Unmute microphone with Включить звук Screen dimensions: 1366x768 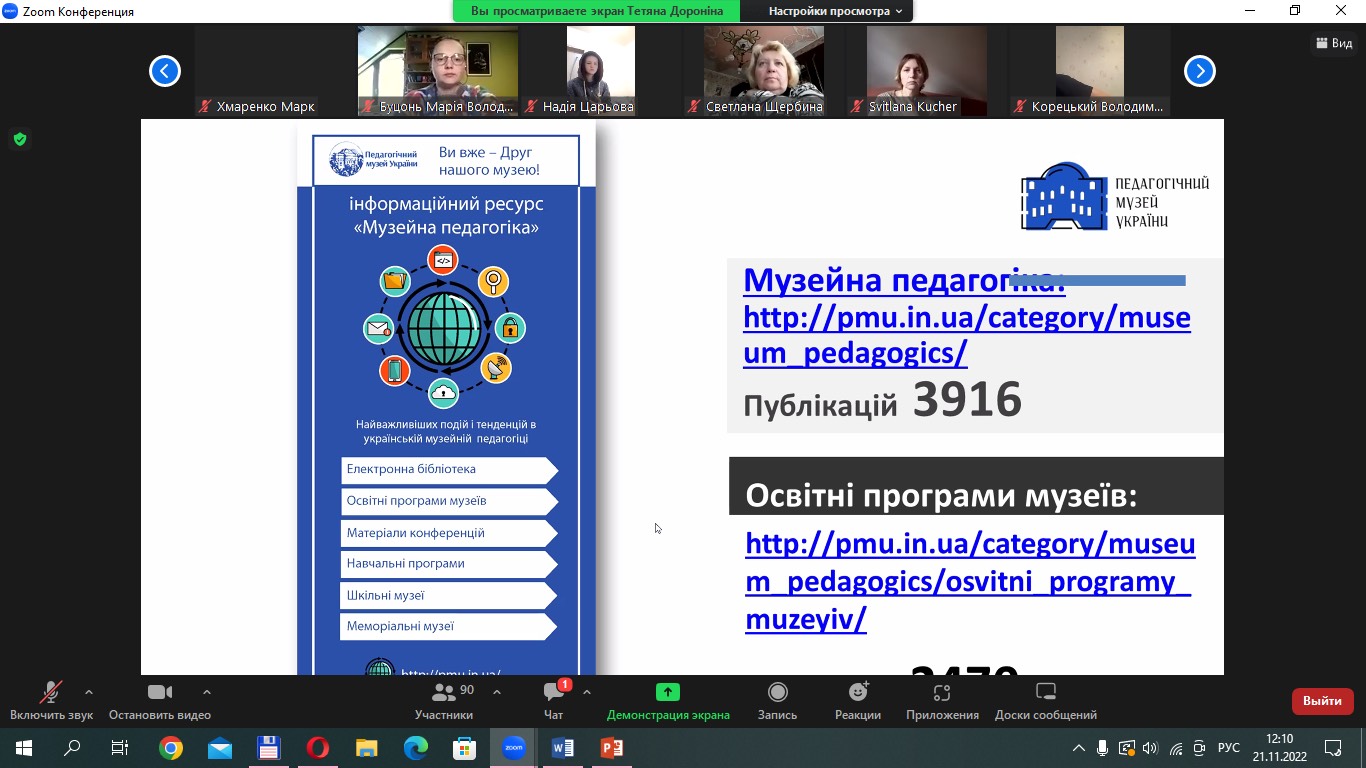[x=50, y=700]
